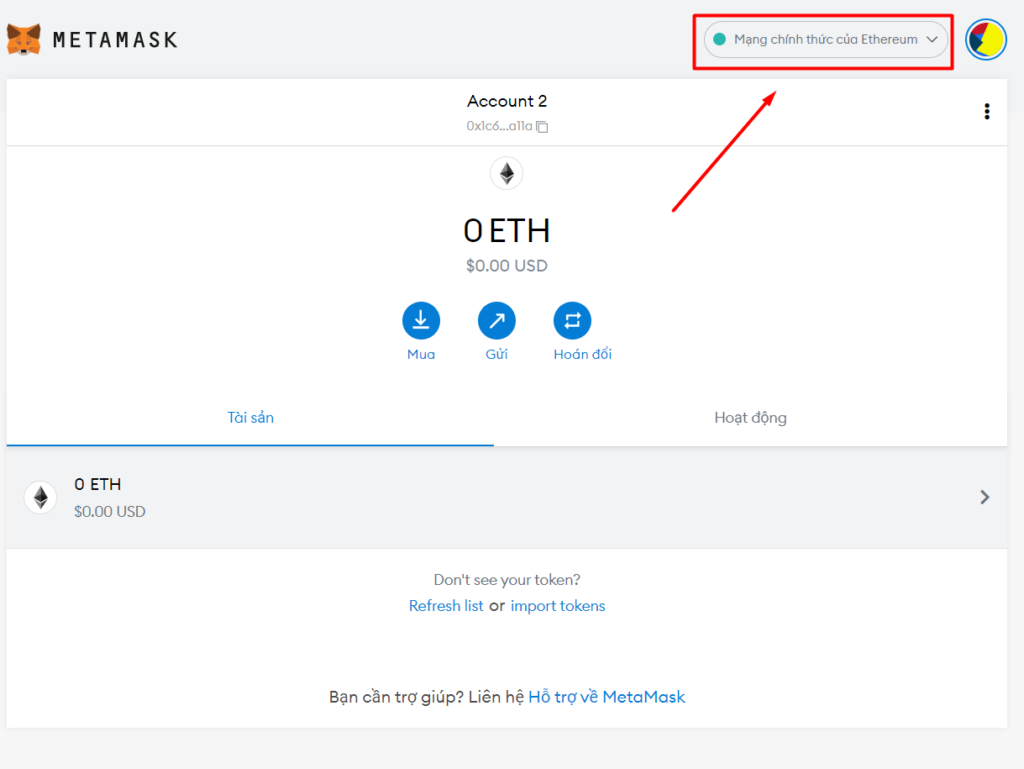Copy the account address using the copy icon
Screen dimensions: 1024x769
[541, 127]
